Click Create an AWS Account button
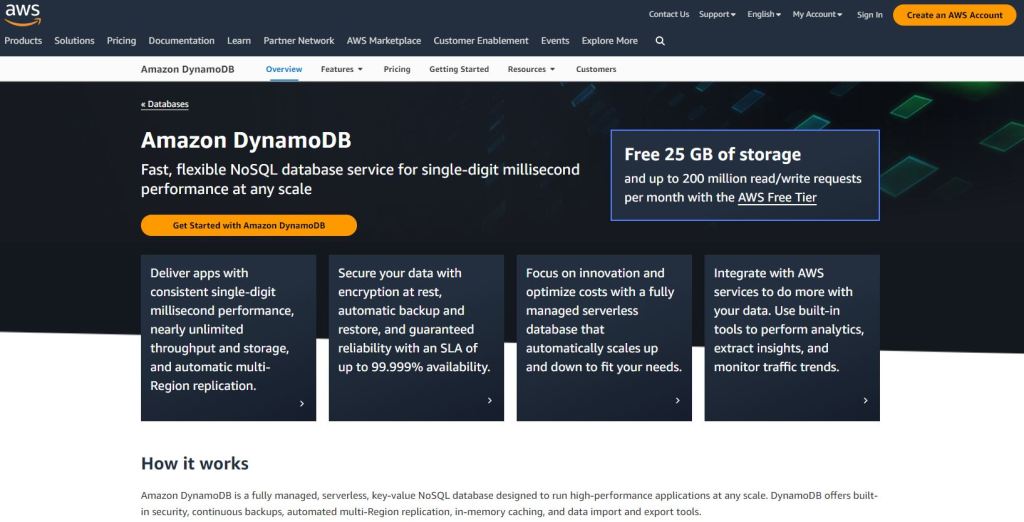1024x522 pixels. tap(954, 15)
